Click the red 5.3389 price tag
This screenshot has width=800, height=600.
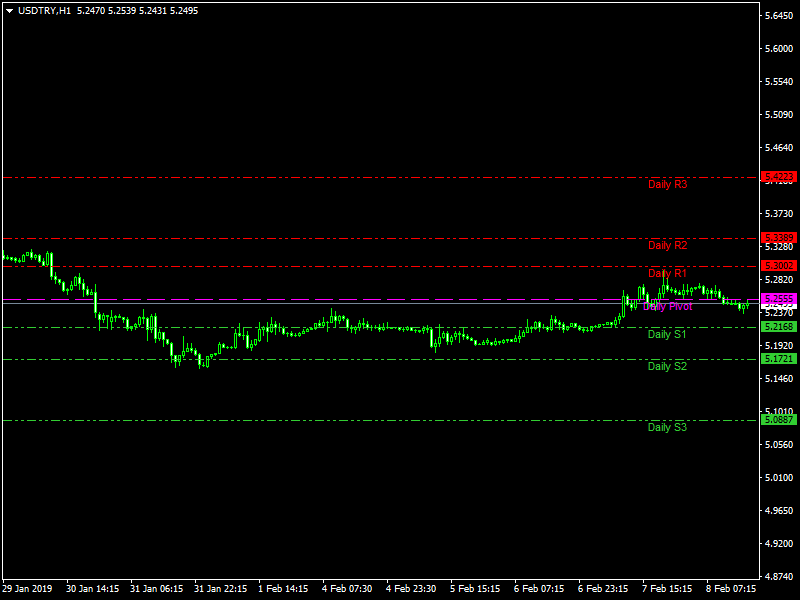coord(779,238)
